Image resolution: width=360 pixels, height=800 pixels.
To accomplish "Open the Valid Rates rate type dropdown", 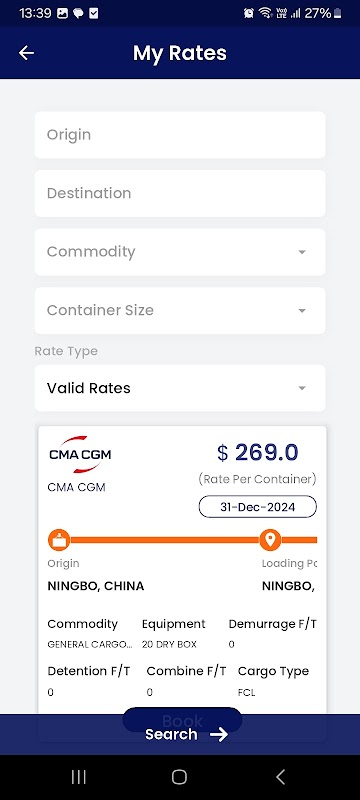I will (x=180, y=388).
